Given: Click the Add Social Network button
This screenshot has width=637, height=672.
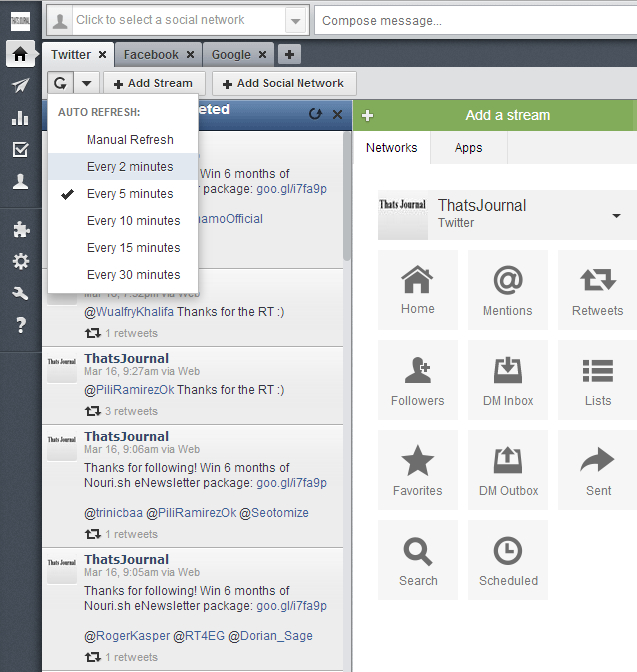Looking at the screenshot, I should [x=284, y=83].
